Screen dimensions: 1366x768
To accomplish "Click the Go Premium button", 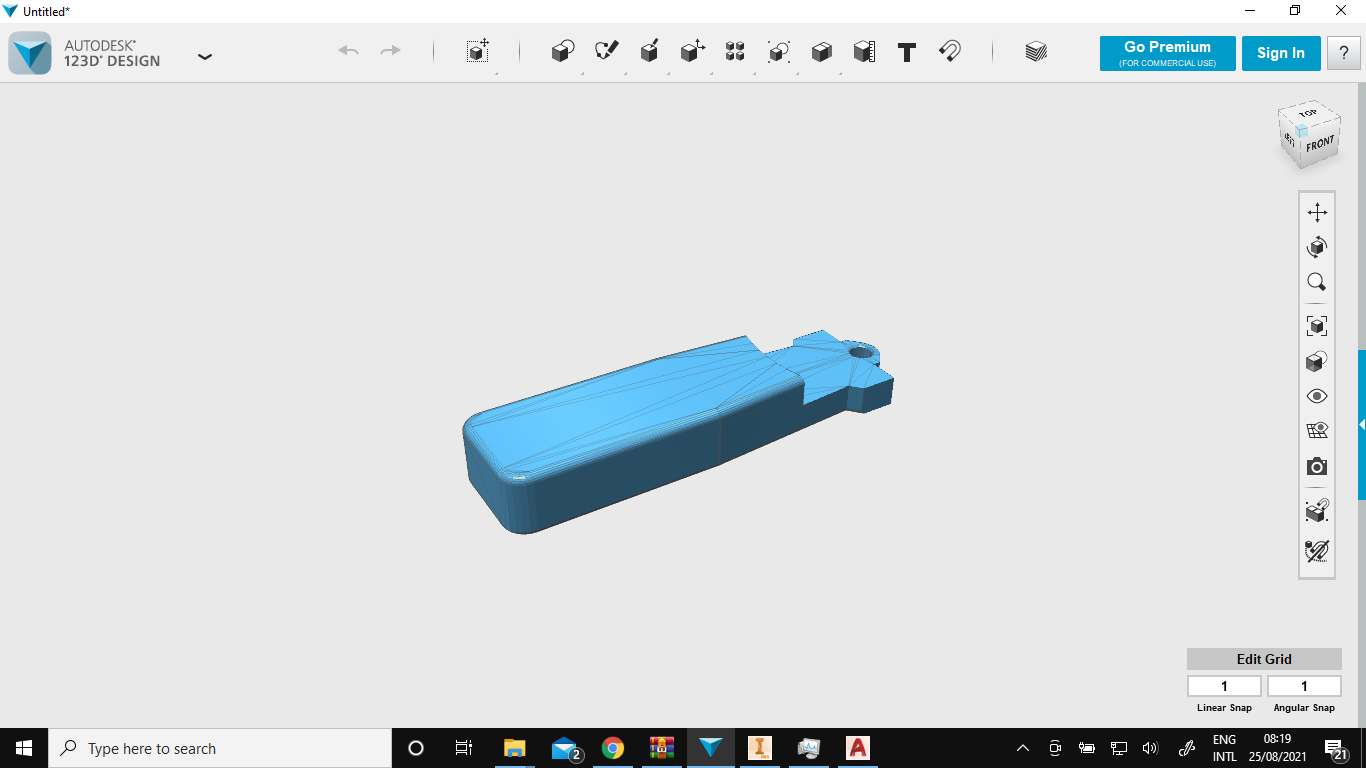I will pyautogui.click(x=1167, y=53).
